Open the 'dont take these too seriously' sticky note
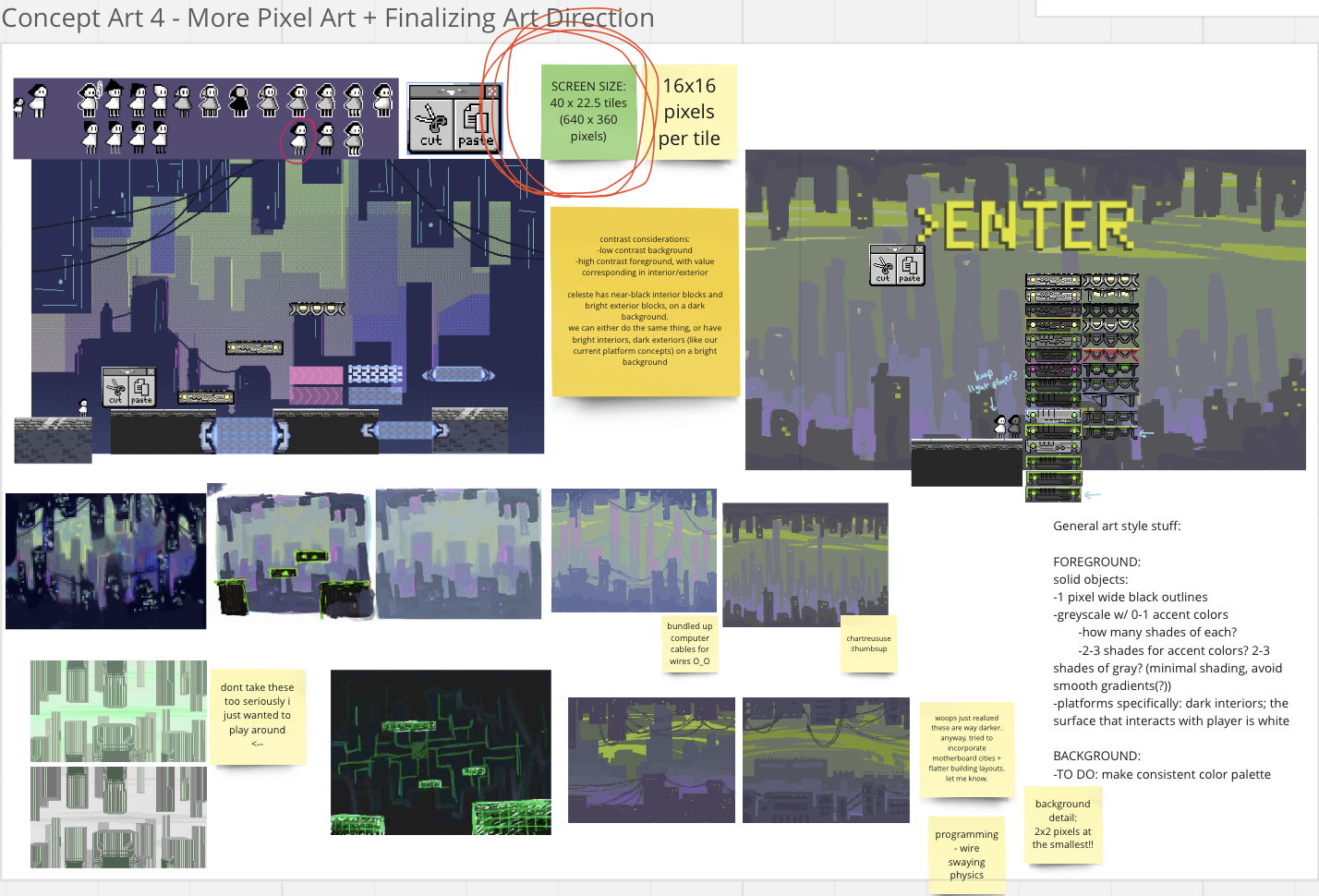The height and width of the screenshot is (896, 1319). click(258, 716)
